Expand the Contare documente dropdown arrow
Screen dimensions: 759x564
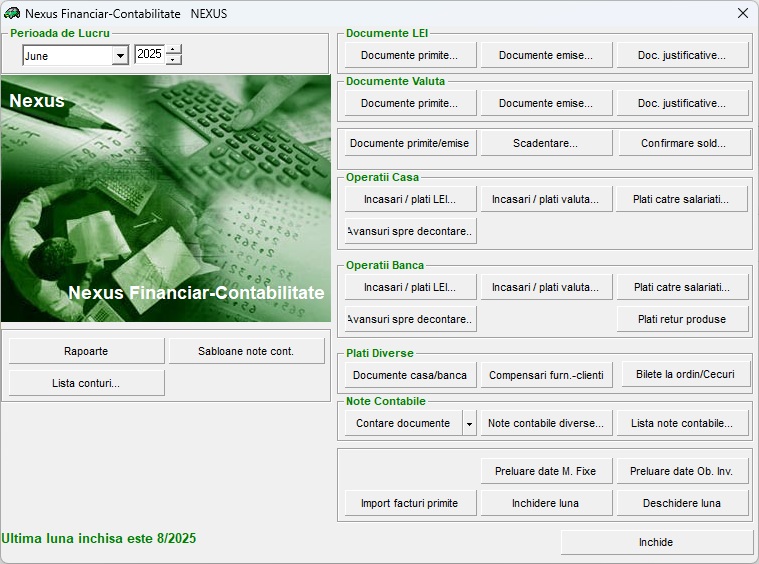[x=469, y=424]
